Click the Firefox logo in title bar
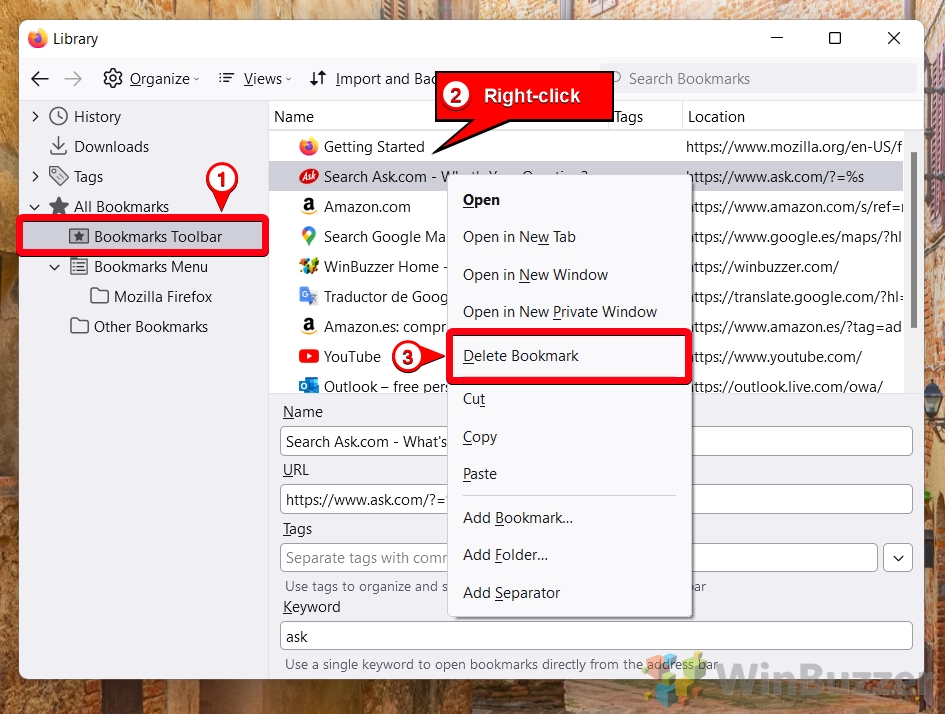 pos(37,38)
